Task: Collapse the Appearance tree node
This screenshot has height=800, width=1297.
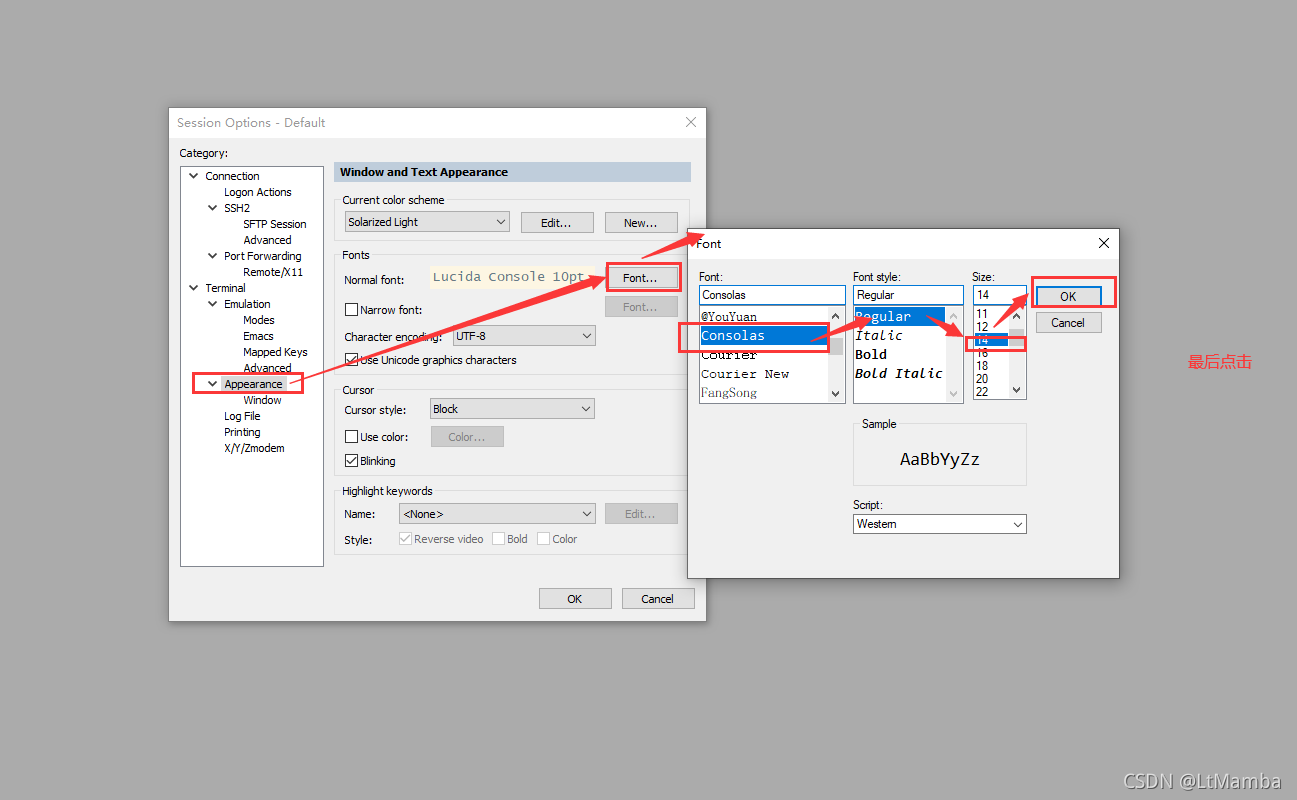Action: (212, 384)
